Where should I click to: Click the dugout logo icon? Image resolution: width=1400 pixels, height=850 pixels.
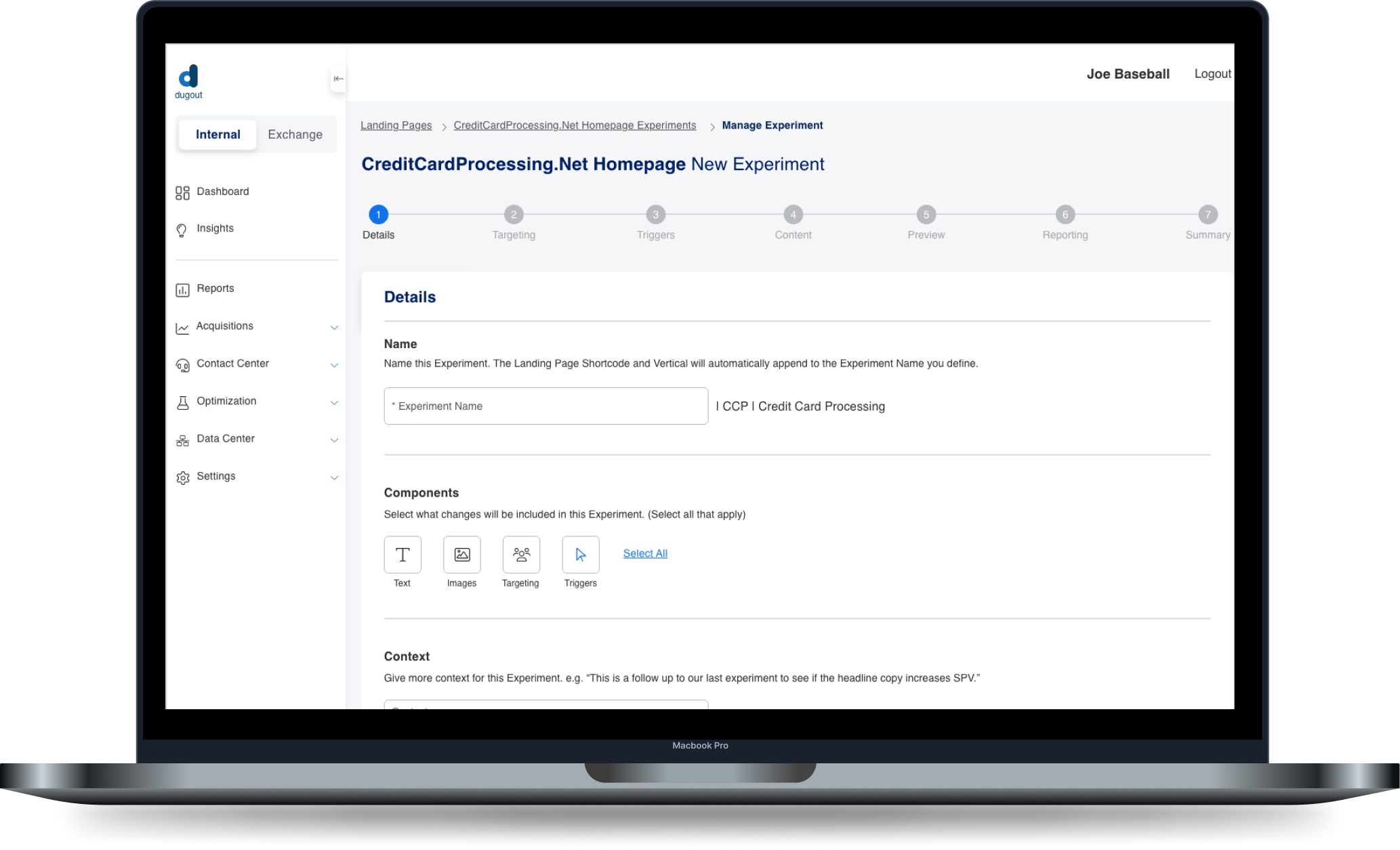coord(188,77)
